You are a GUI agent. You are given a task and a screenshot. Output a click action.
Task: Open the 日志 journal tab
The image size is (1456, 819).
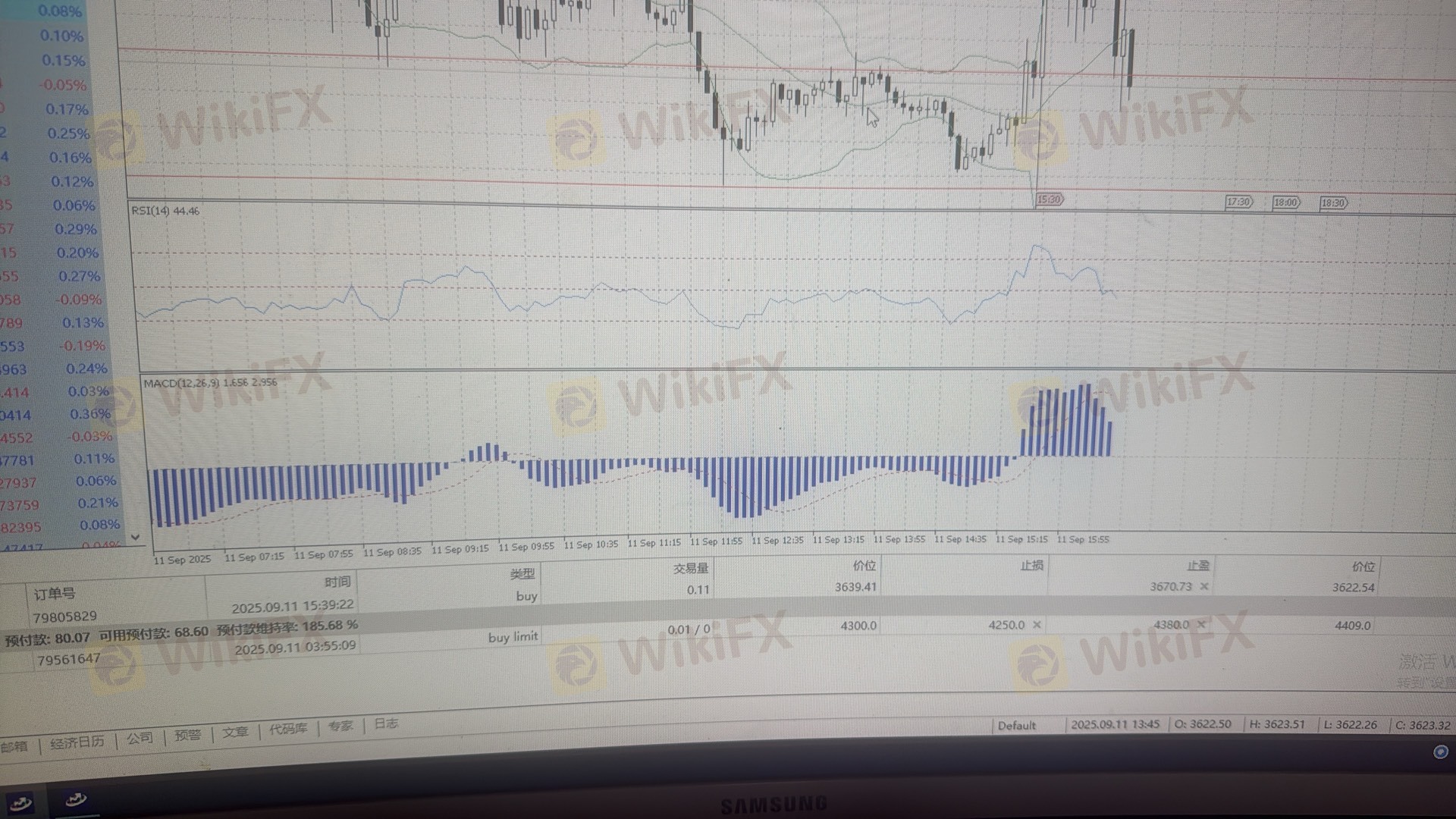coord(385,723)
